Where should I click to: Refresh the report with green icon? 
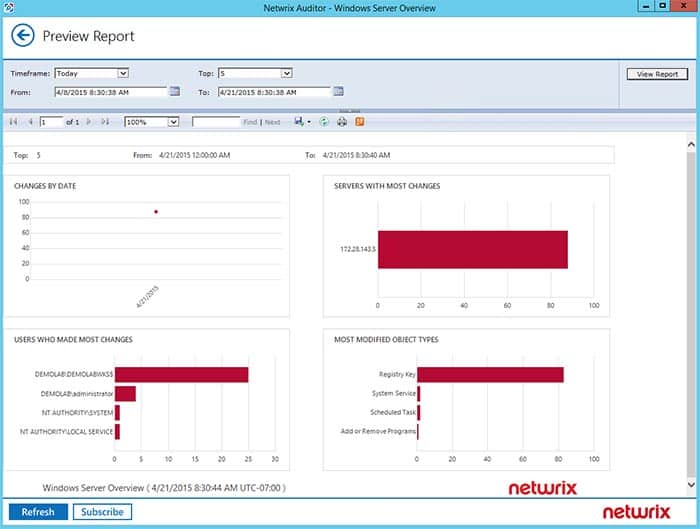[324, 121]
